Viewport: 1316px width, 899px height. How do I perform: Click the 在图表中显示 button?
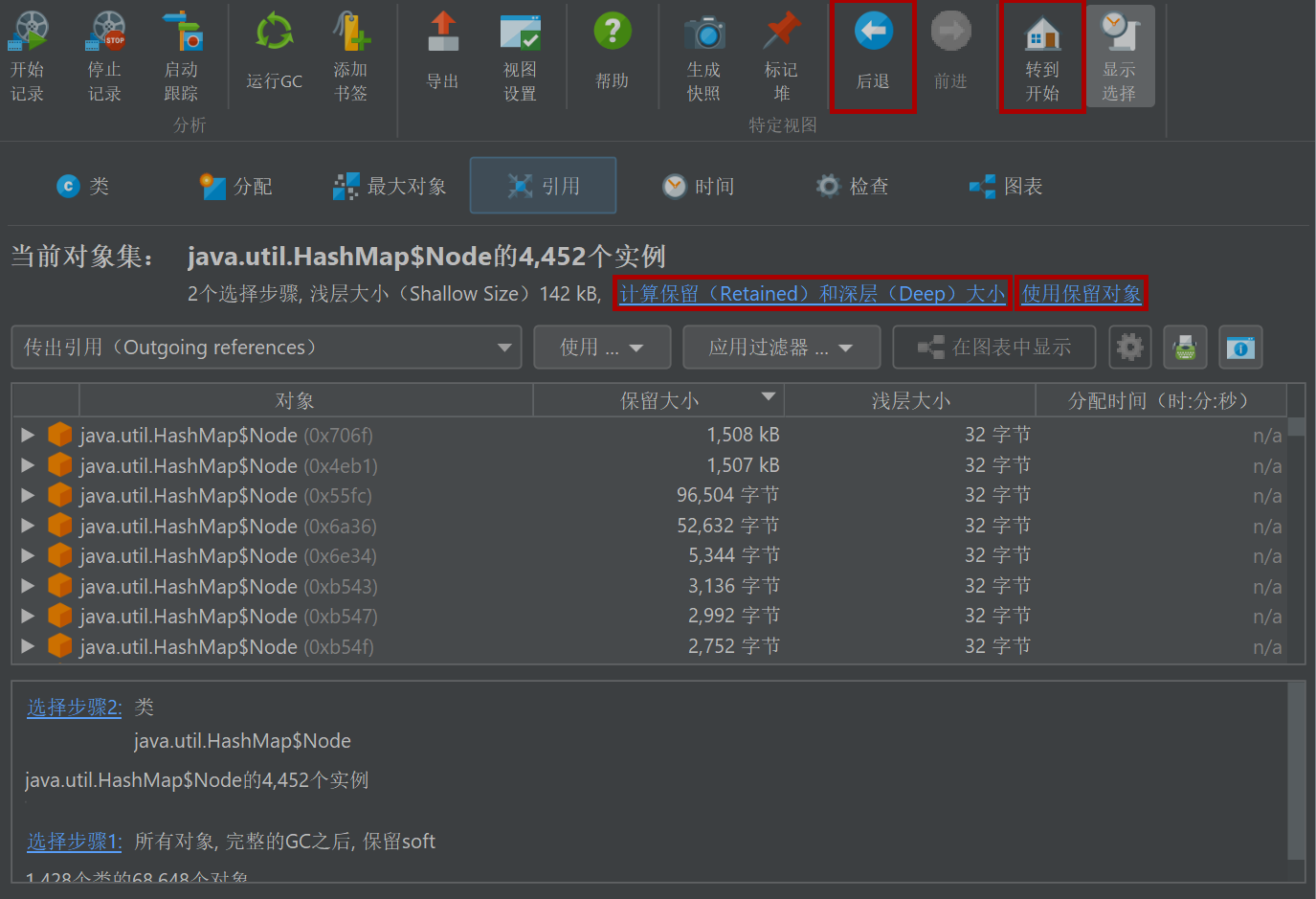point(994,347)
